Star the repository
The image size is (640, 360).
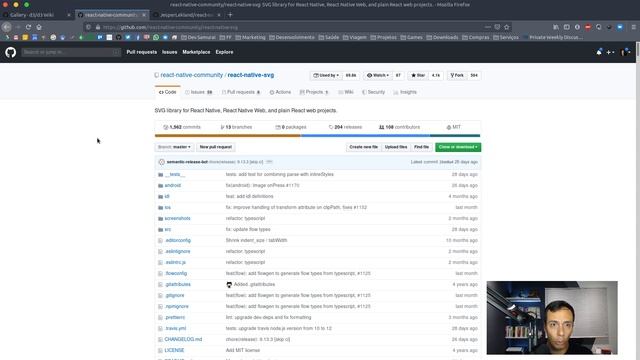418,76
